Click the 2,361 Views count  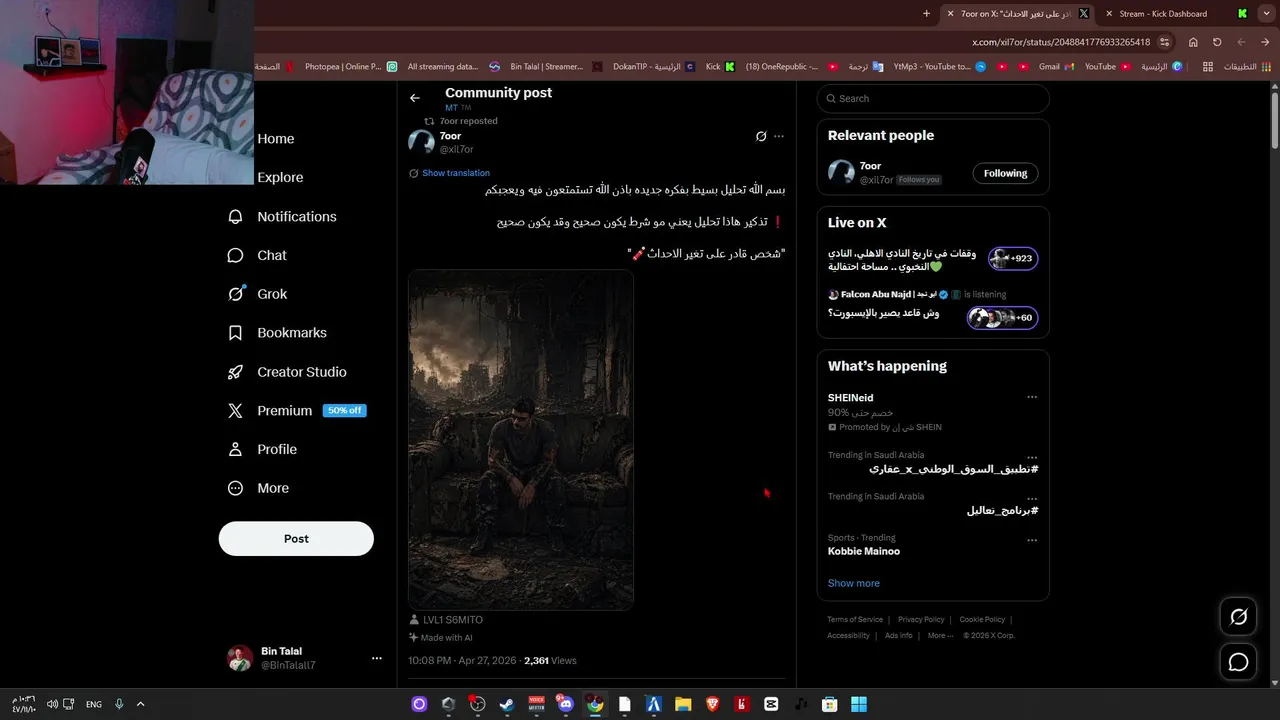click(x=550, y=661)
